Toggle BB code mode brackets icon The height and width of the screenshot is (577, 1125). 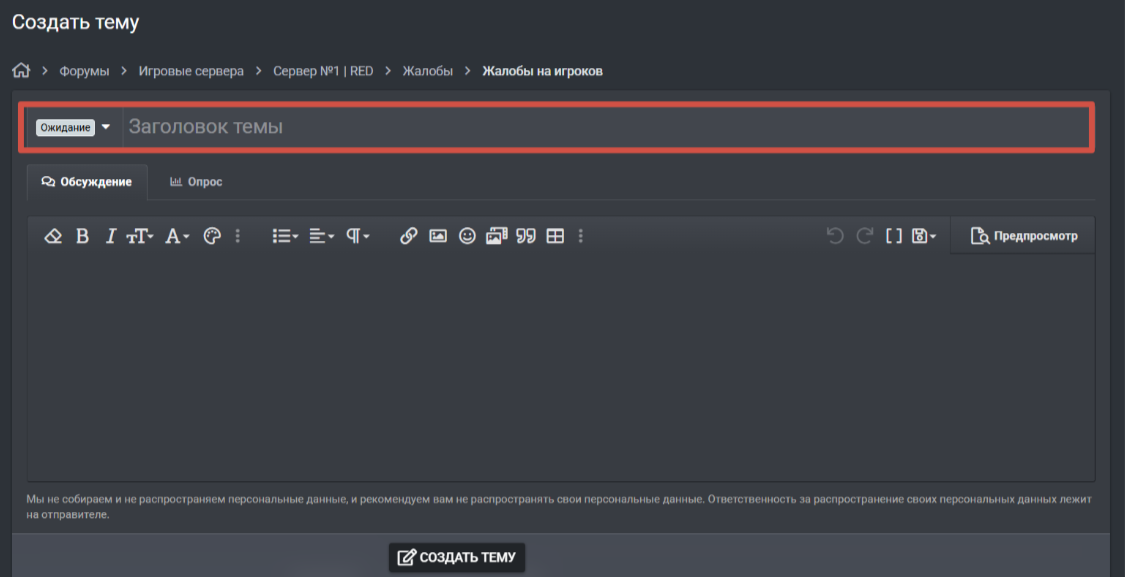tap(893, 236)
